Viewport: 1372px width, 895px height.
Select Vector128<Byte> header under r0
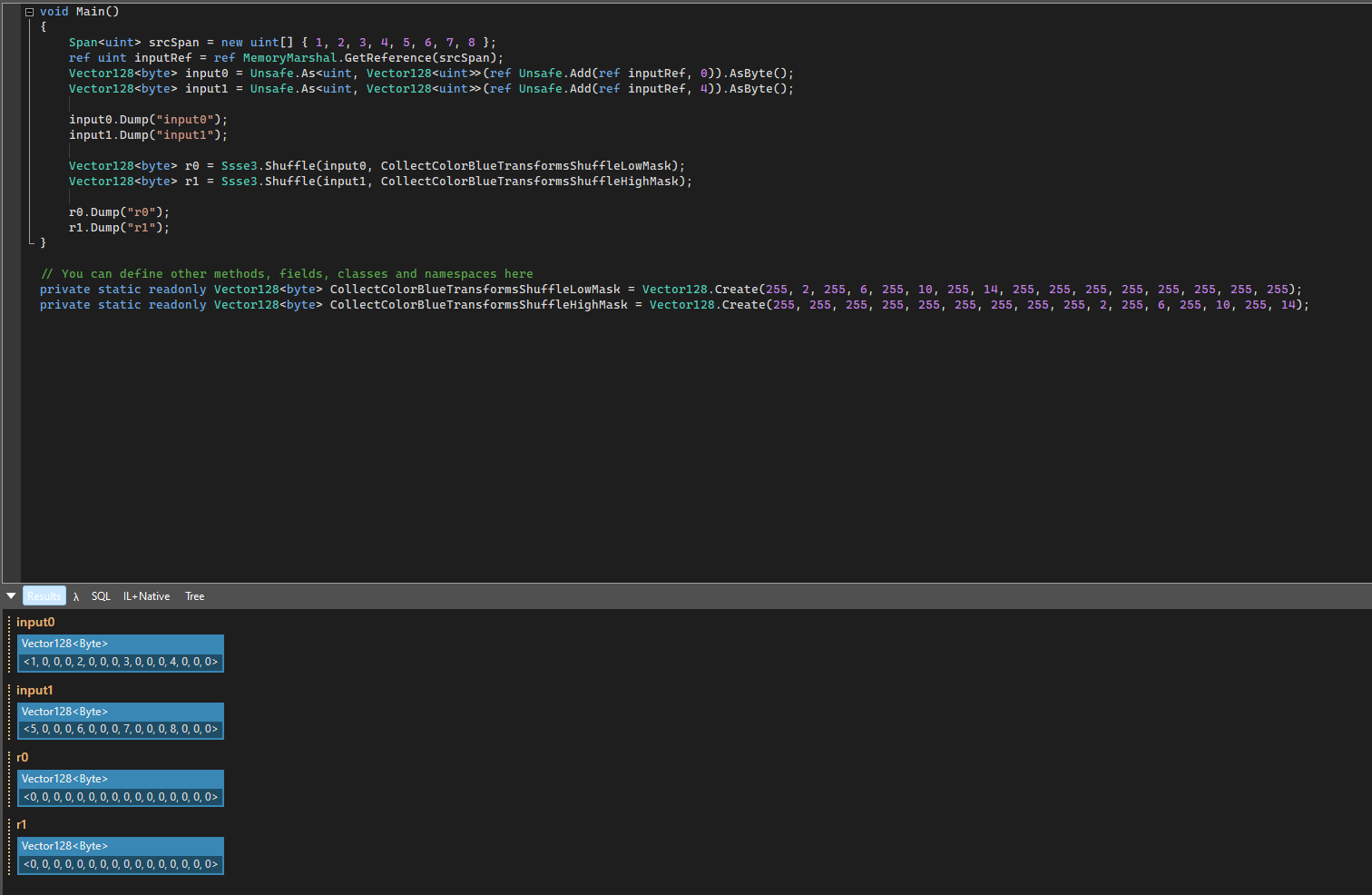pos(120,779)
